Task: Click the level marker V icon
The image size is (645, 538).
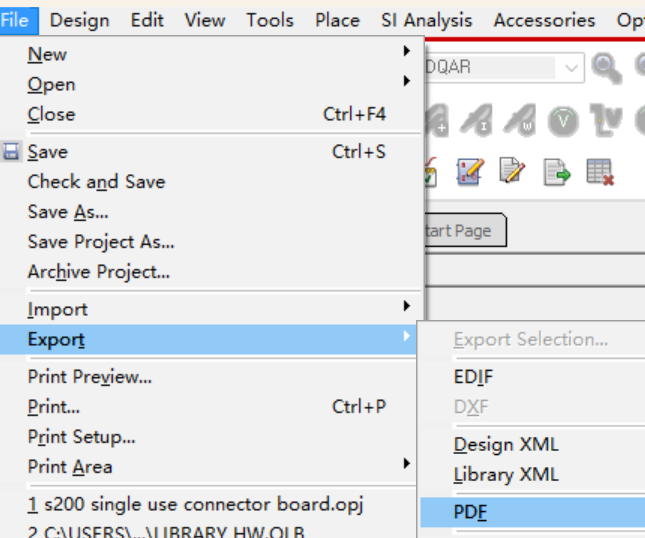Action: pyautogui.click(x=606, y=120)
